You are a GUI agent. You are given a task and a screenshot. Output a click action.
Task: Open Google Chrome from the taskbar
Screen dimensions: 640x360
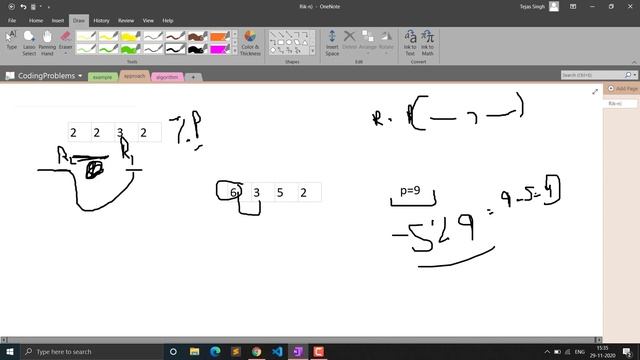point(256,351)
